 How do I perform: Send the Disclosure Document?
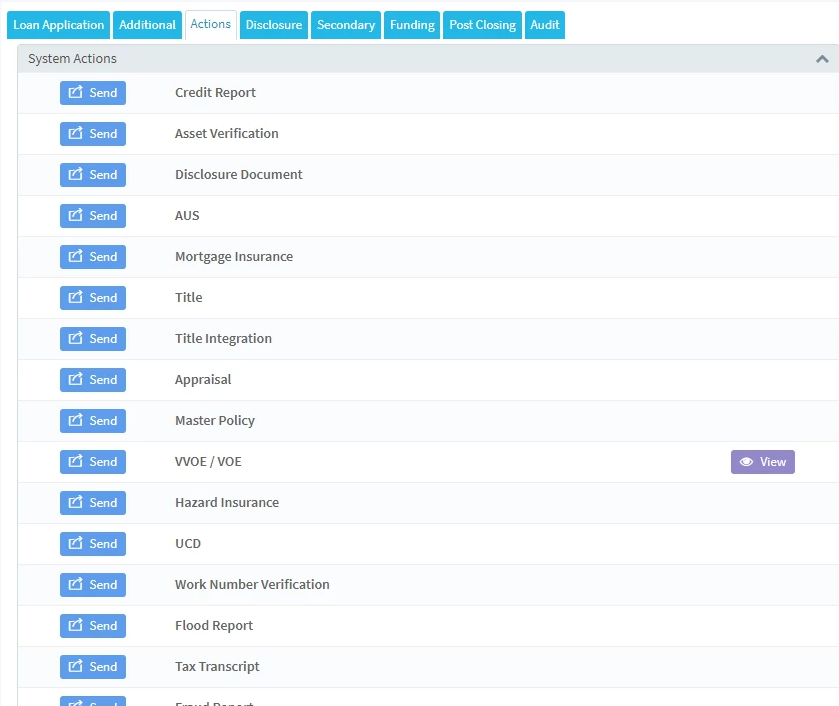click(x=93, y=174)
